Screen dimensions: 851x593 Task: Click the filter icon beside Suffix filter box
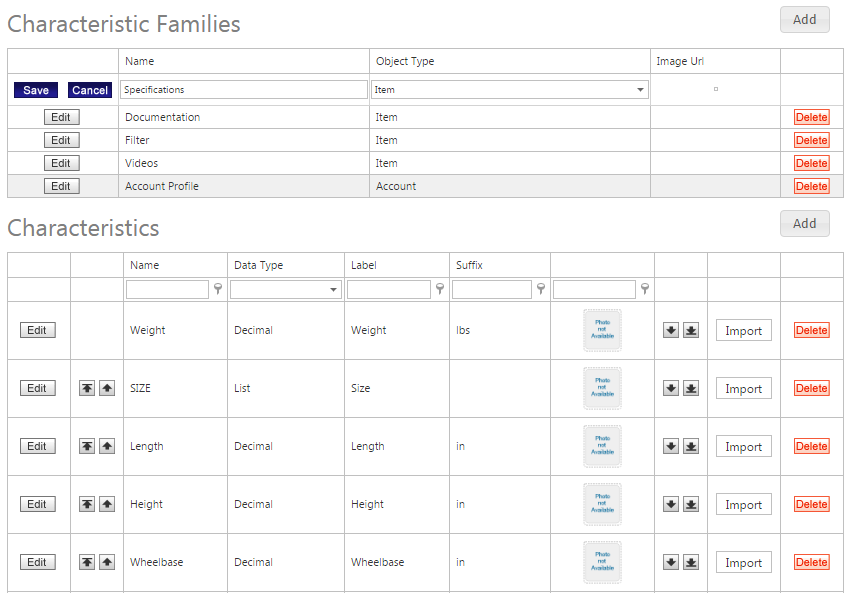(x=541, y=289)
